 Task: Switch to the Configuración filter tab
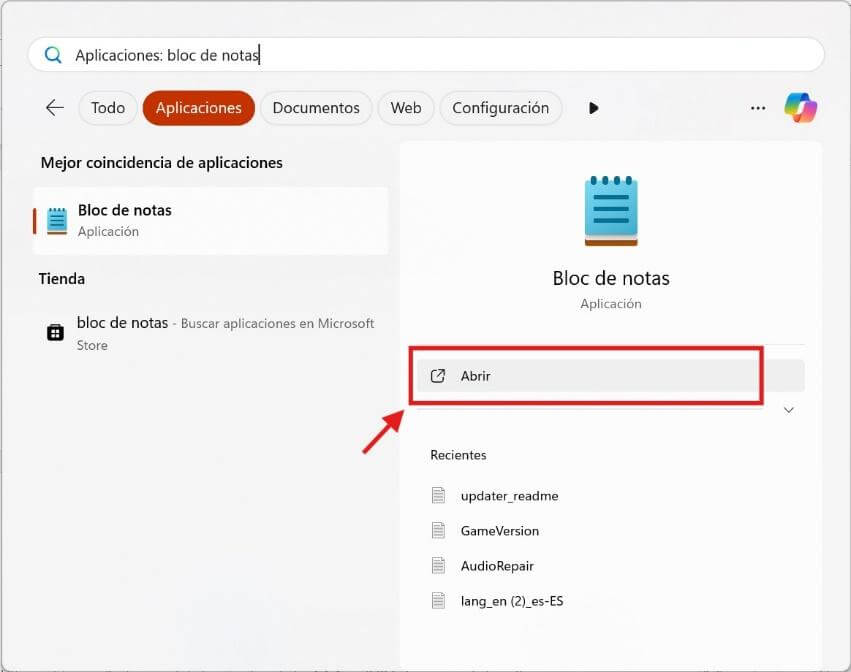500,108
